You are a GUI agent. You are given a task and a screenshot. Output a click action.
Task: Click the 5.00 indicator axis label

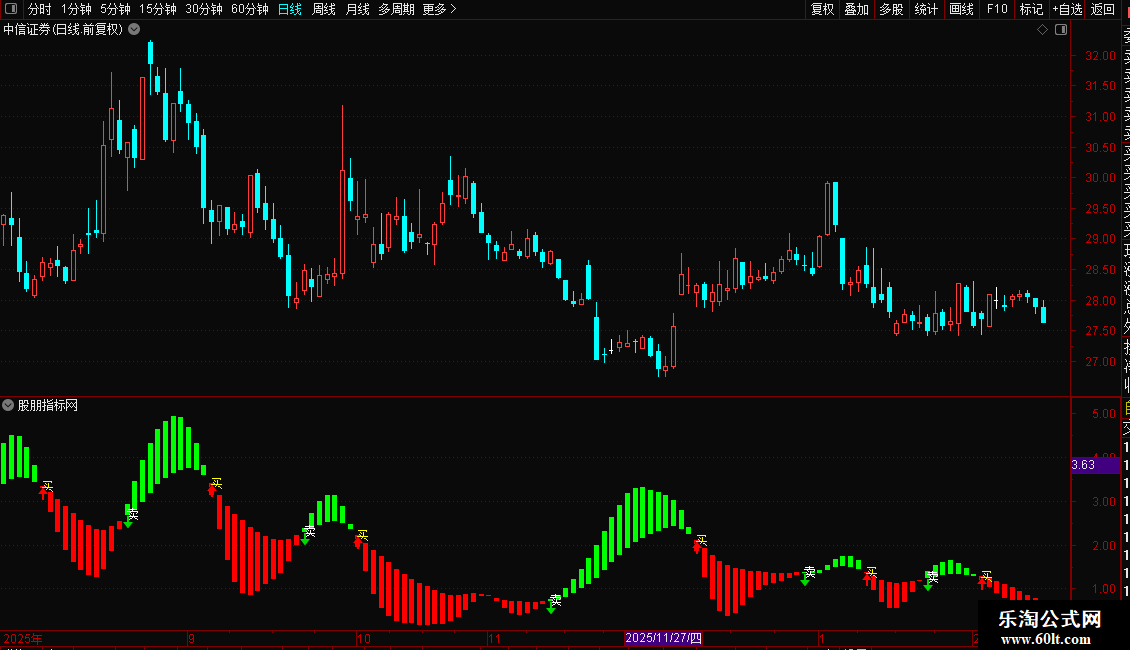coord(1104,414)
